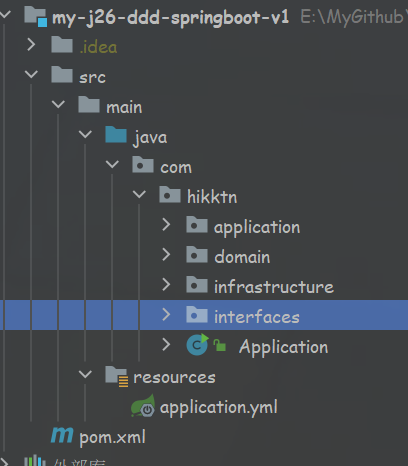Screen dimensions: 408x466
Task: Click the application.yml Spring config icon
Action: 143,406
